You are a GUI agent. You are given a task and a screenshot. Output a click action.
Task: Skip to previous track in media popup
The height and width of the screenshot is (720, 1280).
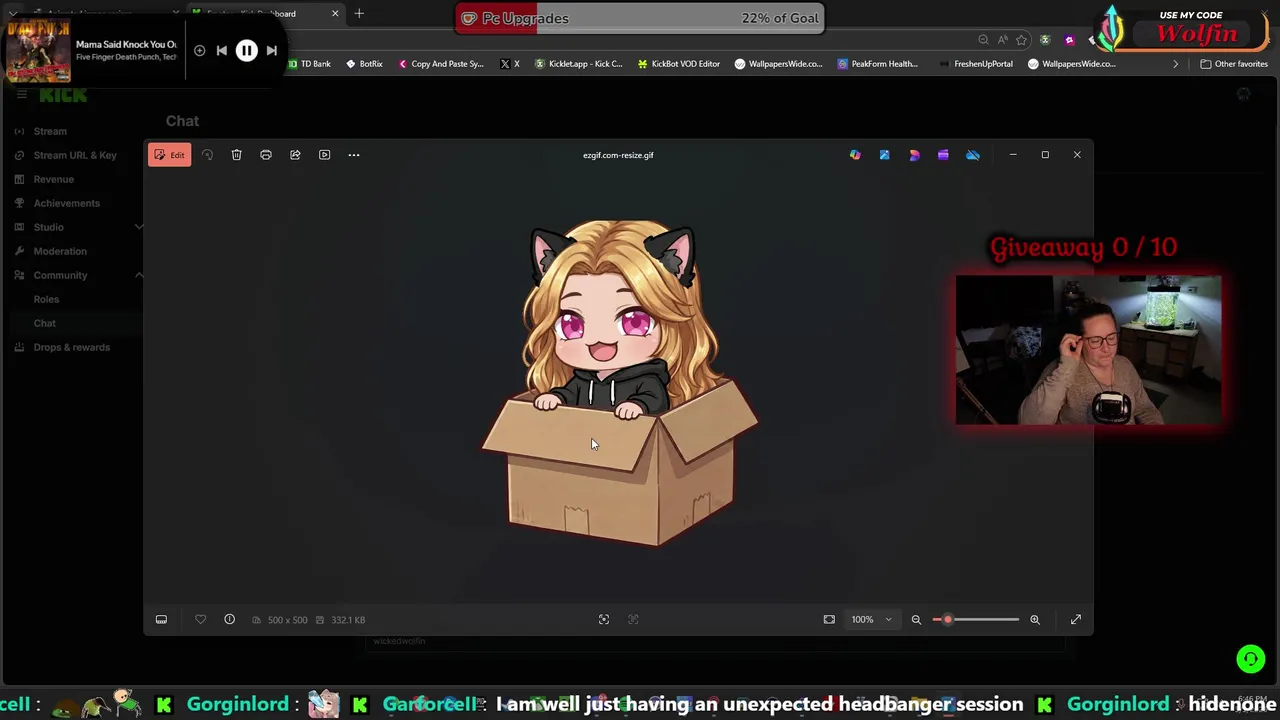tap(222, 50)
